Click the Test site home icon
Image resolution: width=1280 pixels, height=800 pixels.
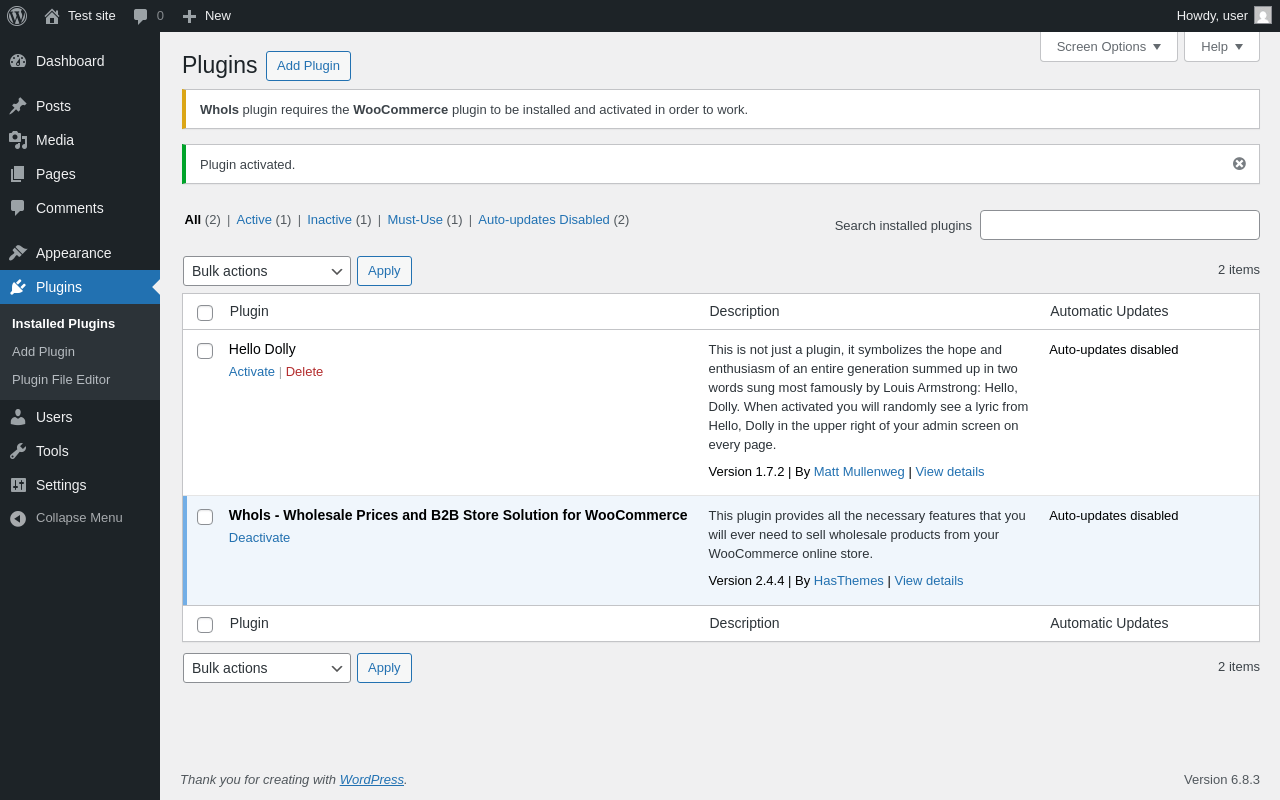[52, 16]
